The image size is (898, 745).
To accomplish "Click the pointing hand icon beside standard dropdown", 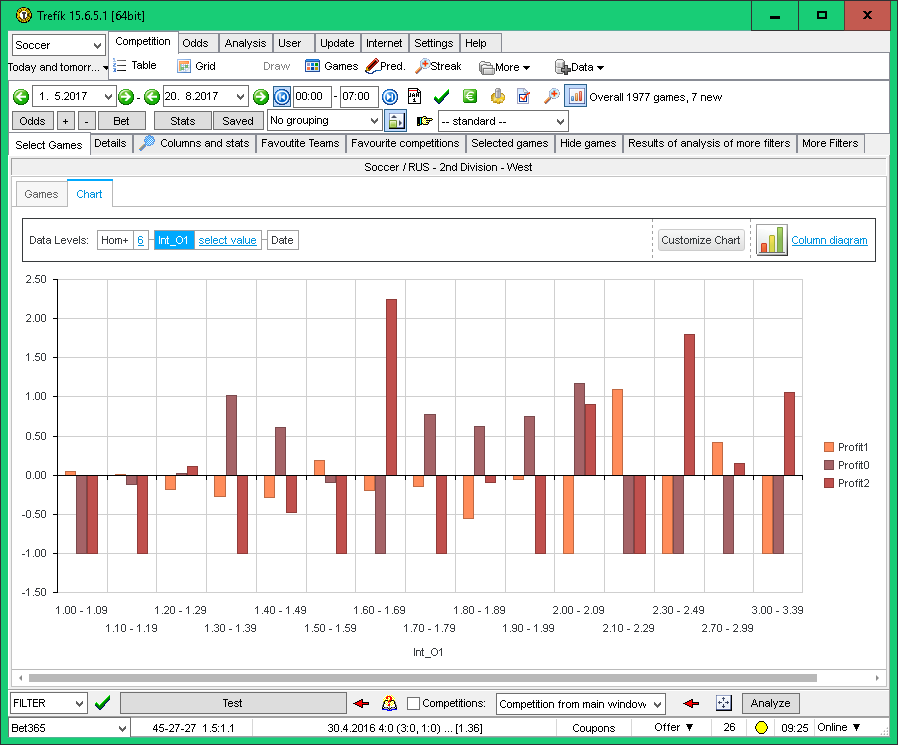I will tap(425, 121).
